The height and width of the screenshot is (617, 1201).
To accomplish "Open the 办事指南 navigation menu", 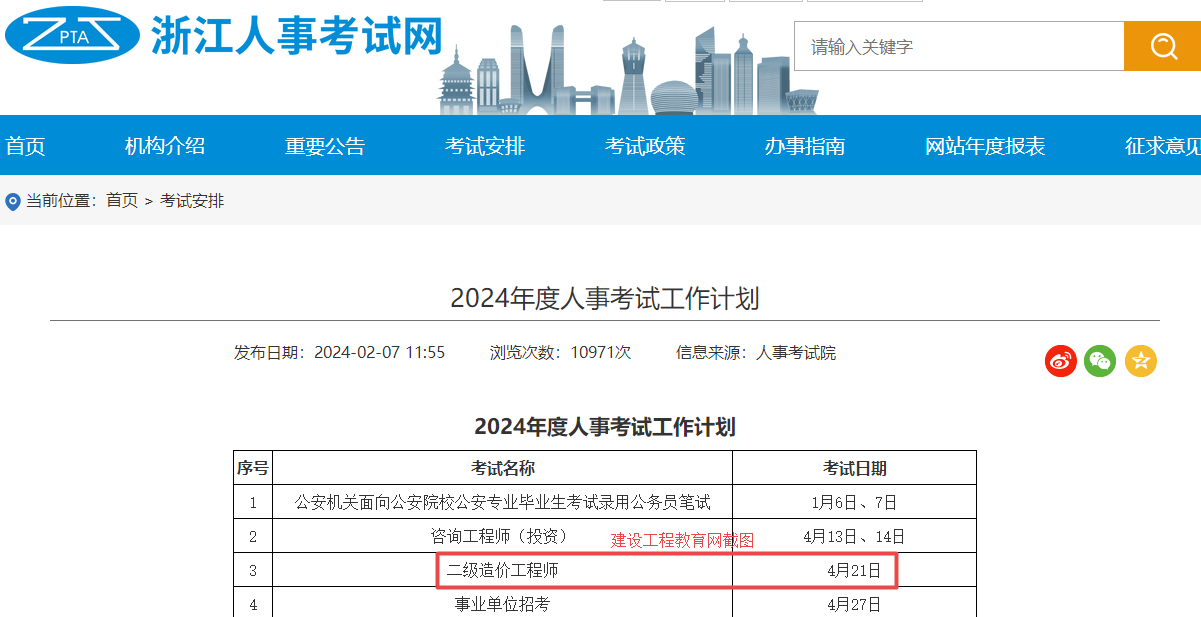I will [806, 145].
